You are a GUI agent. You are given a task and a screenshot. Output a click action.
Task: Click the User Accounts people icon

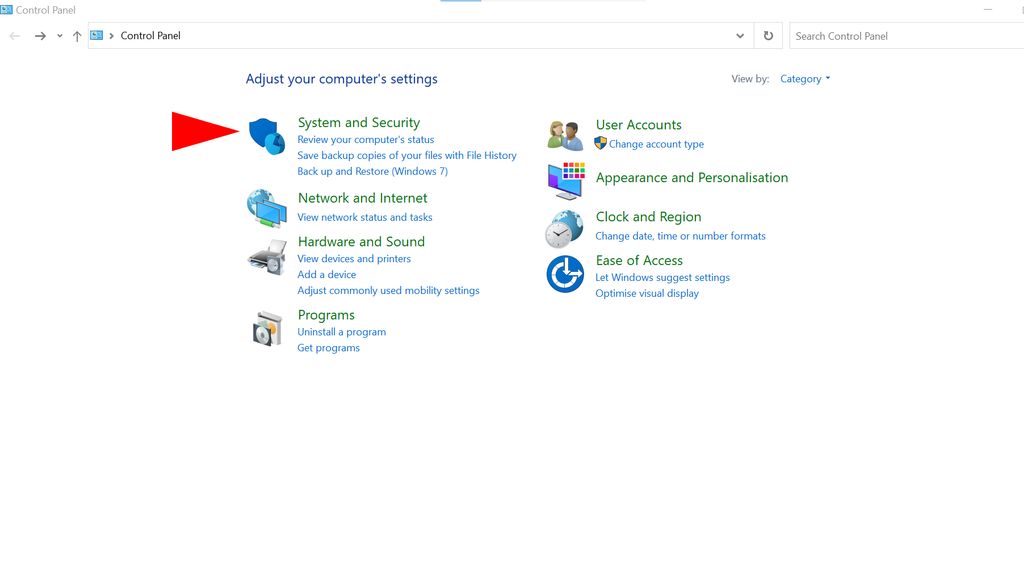pyautogui.click(x=564, y=134)
